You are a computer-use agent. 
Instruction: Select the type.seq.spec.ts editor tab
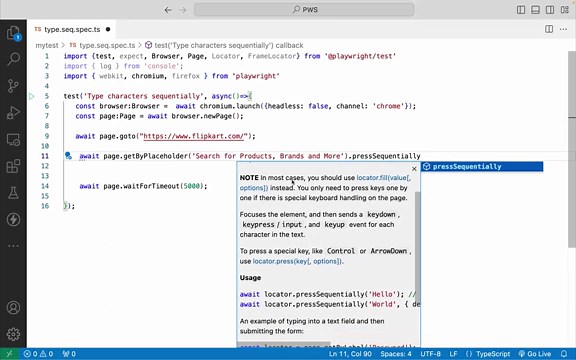click(x=72, y=29)
